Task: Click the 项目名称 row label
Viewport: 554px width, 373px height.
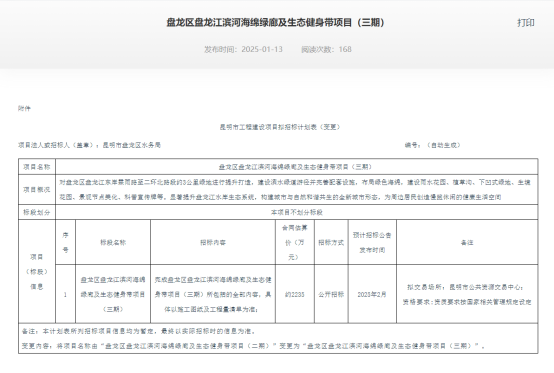Action: pyautogui.click(x=37, y=167)
